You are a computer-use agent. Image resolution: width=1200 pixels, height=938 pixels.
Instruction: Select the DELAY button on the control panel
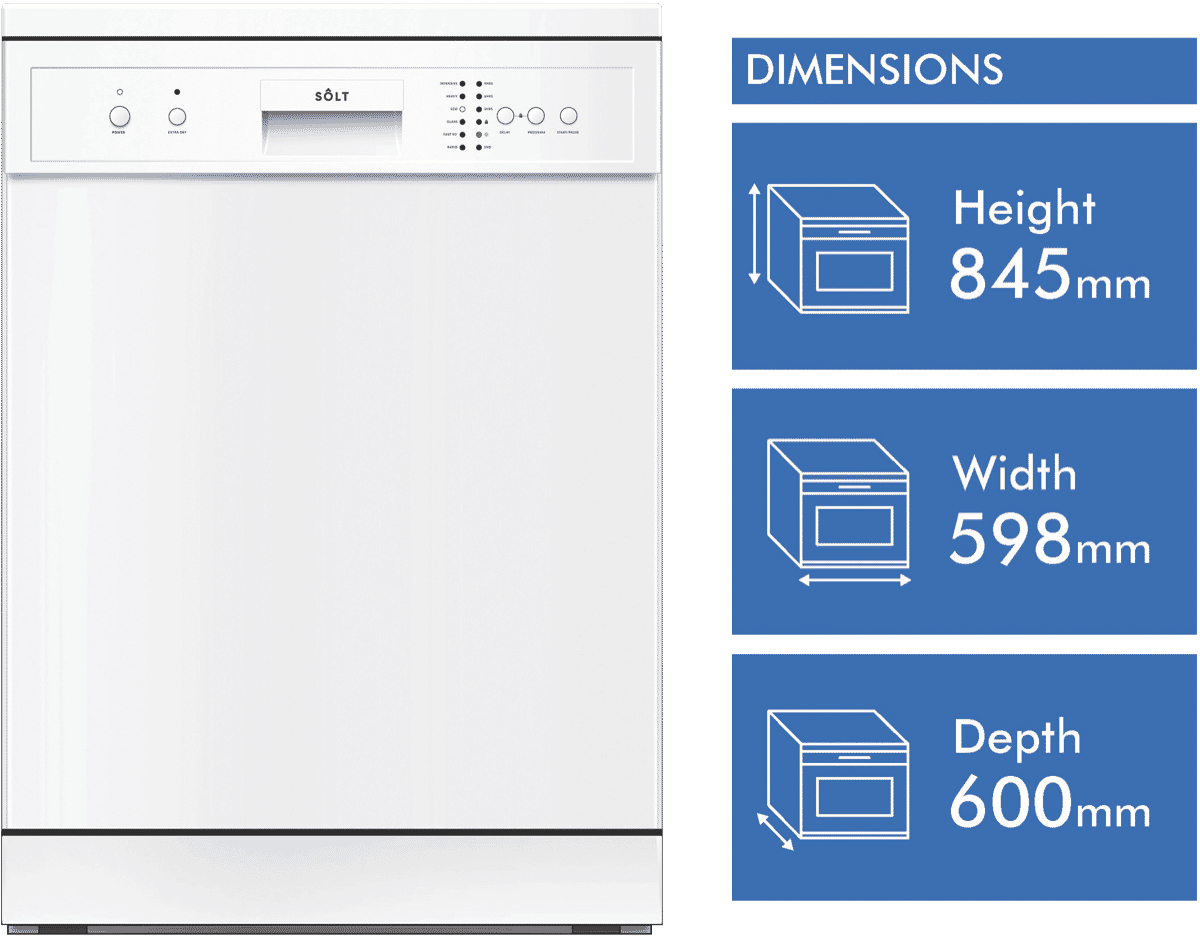click(x=506, y=116)
